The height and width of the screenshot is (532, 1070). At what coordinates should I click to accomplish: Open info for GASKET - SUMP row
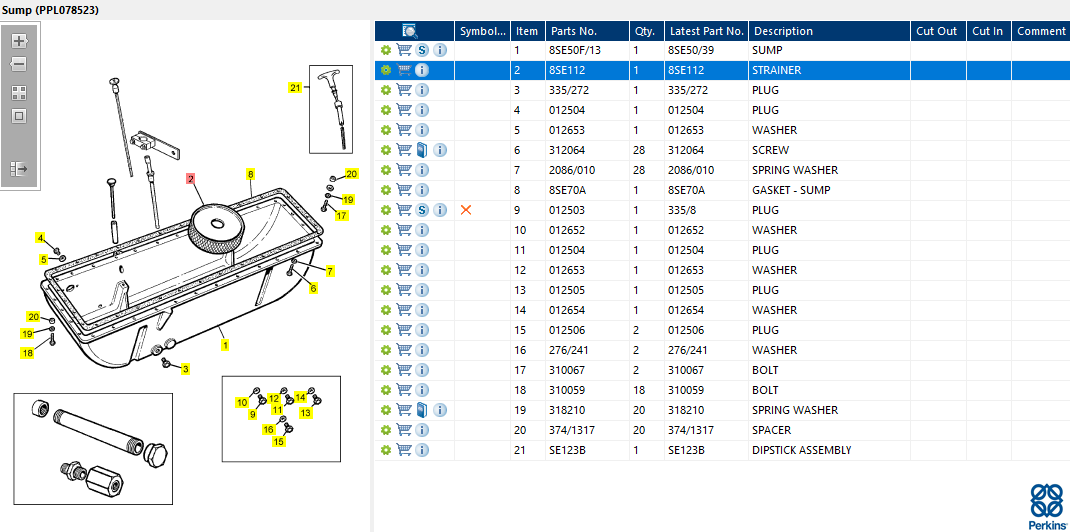(422, 190)
